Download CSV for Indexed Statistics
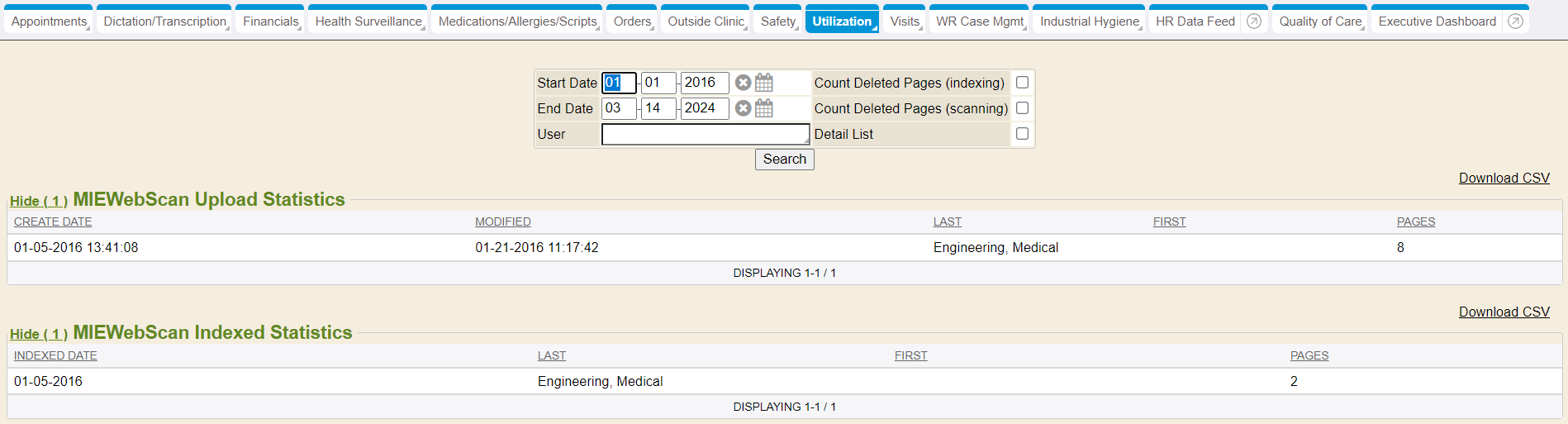The width and height of the screenshot is (1568, 424). pos(1504,312)
